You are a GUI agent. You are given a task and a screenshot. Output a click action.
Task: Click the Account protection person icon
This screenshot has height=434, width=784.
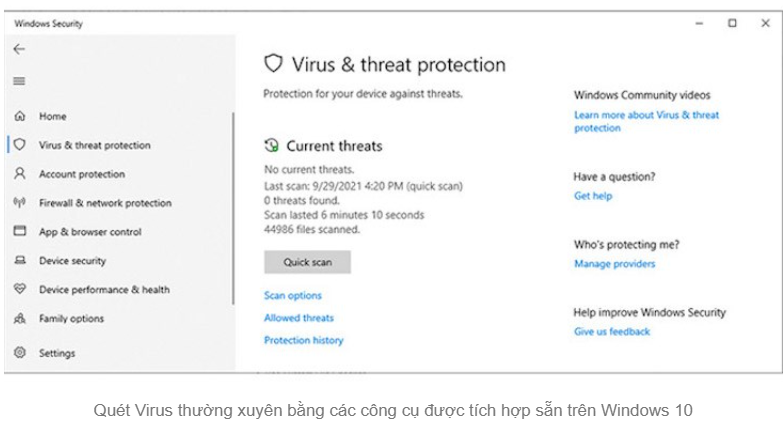[19, 174]
